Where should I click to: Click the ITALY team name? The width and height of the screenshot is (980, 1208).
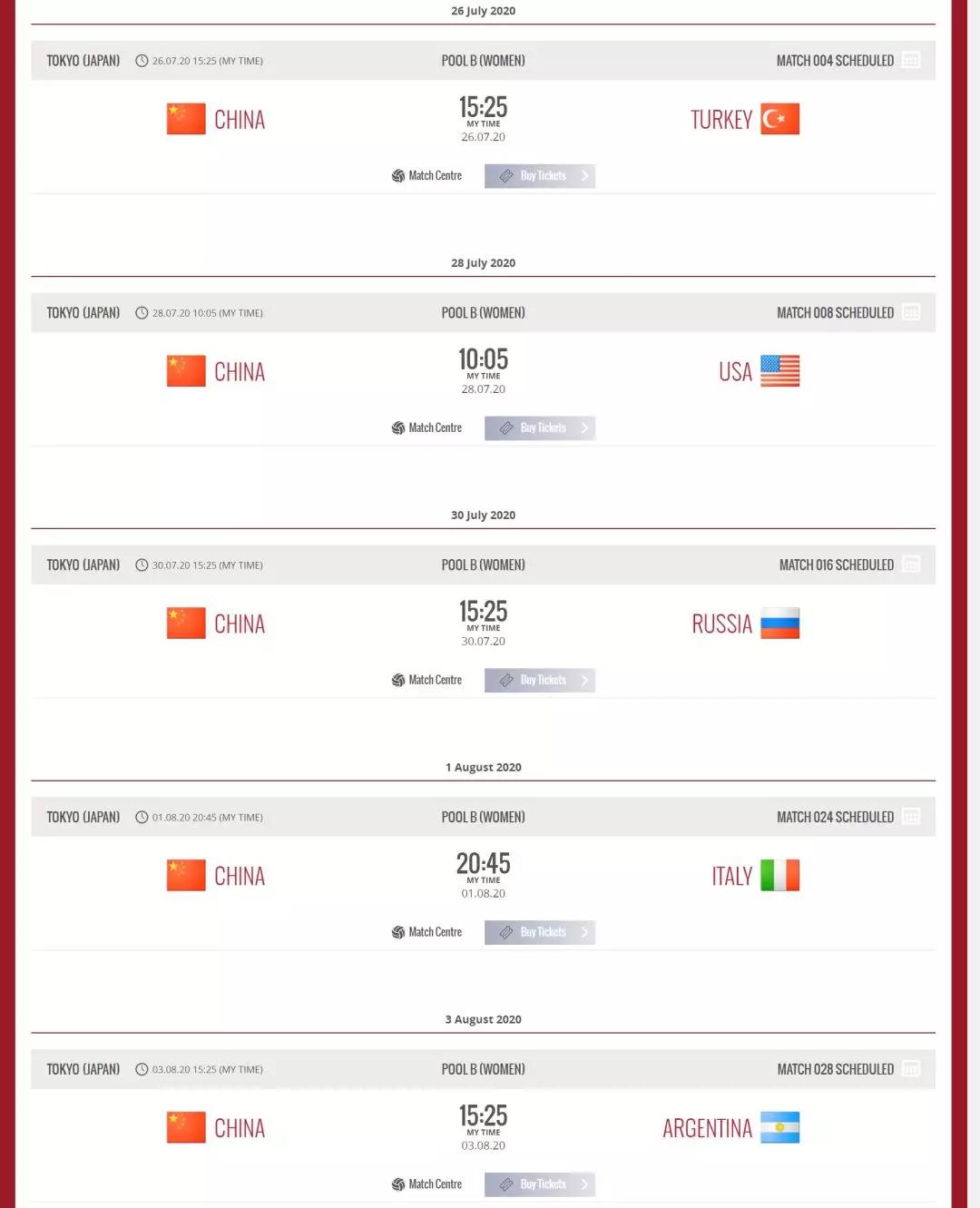tap(731, 877)
